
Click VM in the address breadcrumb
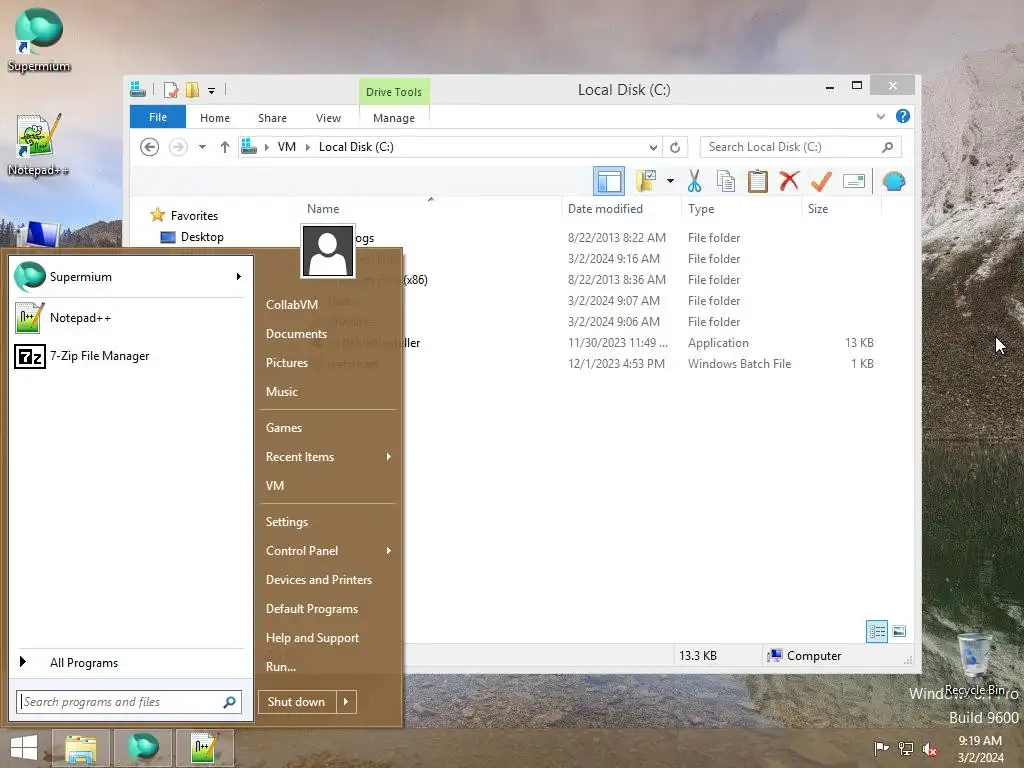tap(287, 147)
